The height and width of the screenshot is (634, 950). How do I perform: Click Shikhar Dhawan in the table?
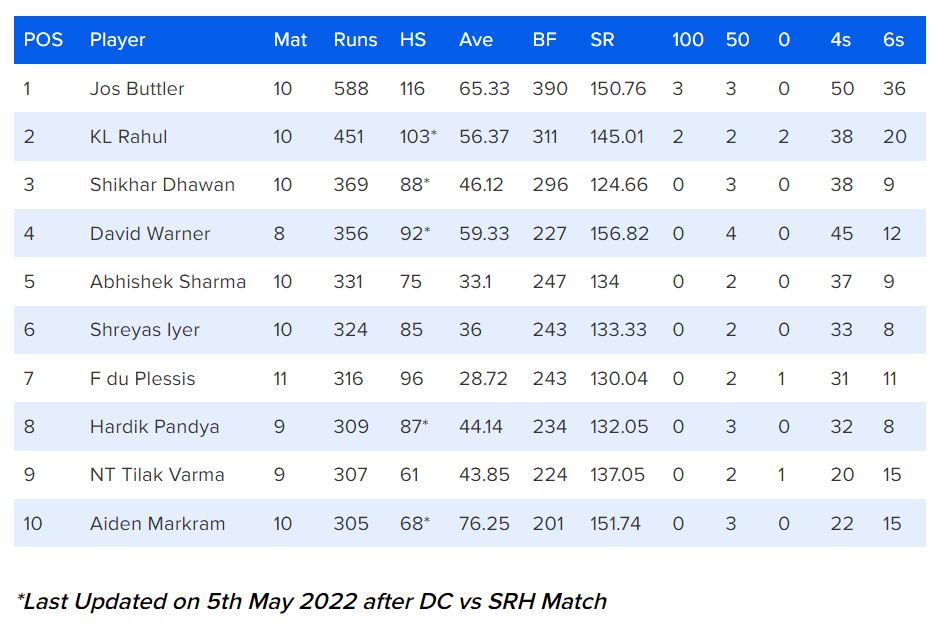162,185
